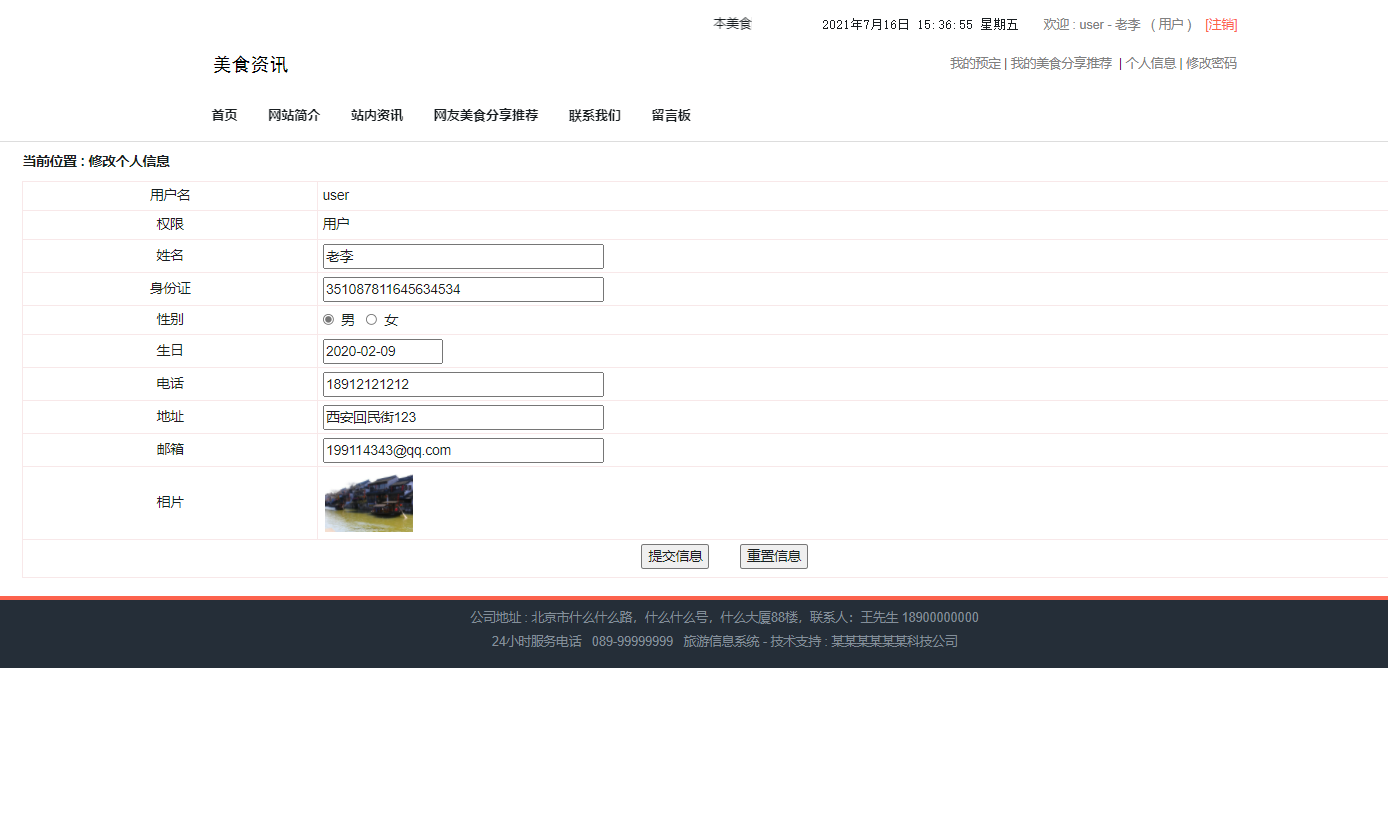Open the 我的美食分享推荐 link
Image resolution: width=1388 pixels, height=816 pixels.
tap(1061, 63)
